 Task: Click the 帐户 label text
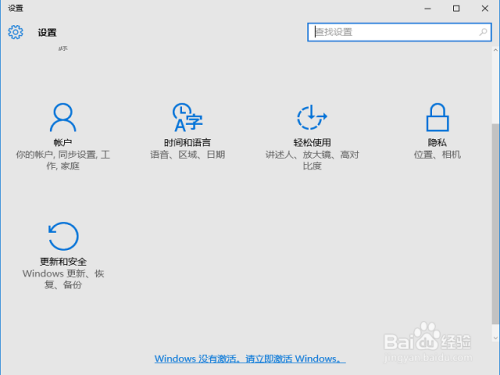(x=63, y=143)
